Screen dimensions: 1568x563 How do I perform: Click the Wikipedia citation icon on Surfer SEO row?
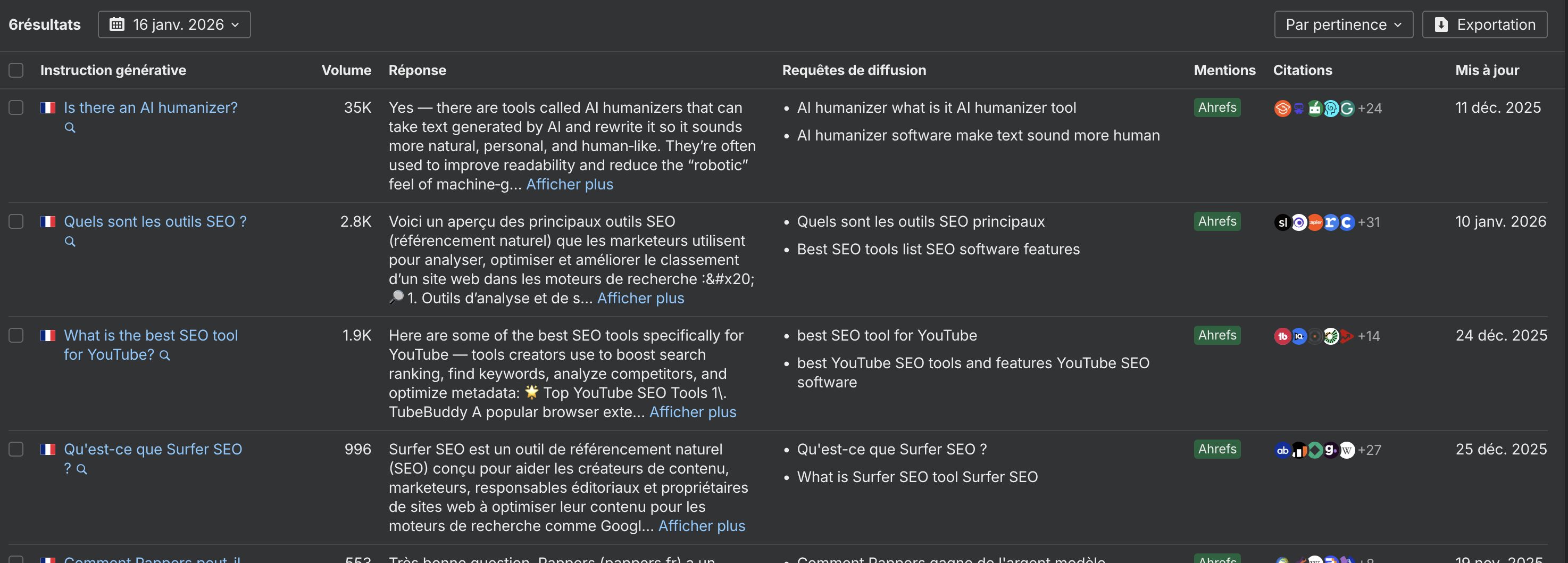pos(1348,450)
